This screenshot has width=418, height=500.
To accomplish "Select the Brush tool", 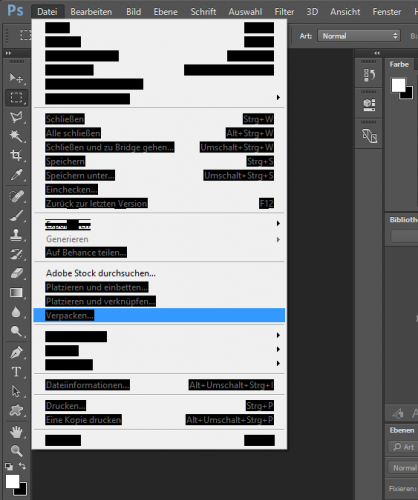I will coord(16,216).
